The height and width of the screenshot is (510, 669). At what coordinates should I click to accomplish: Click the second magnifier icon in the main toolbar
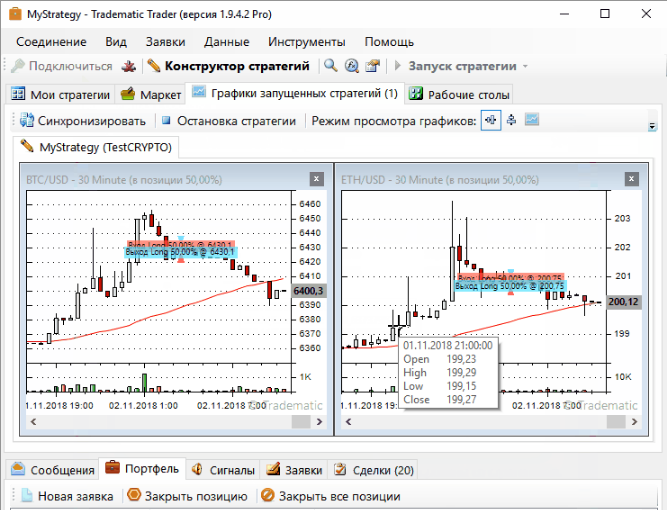coord(351,66)
